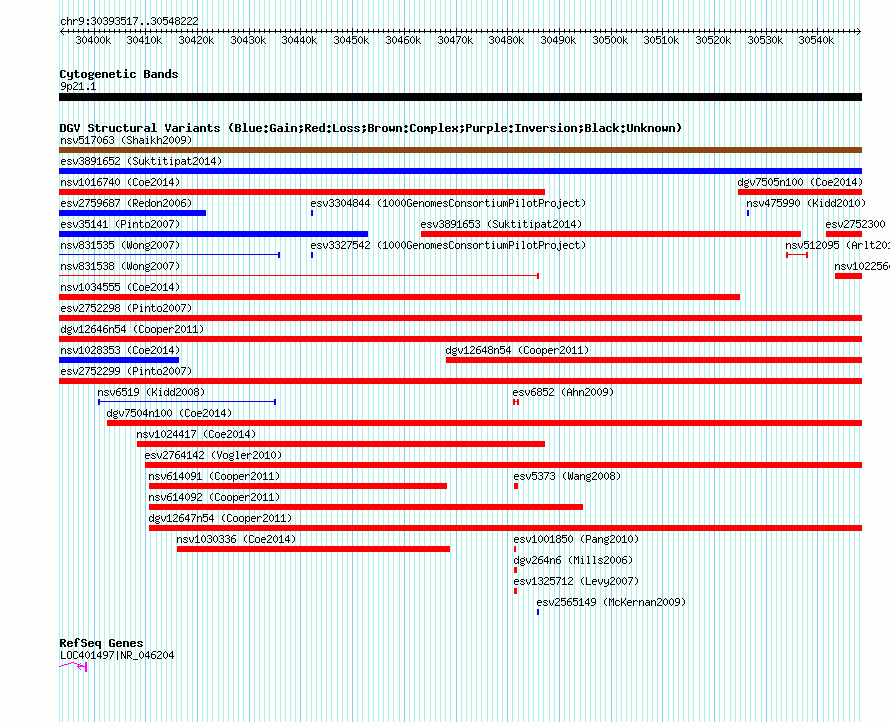Screen dimensions: 890x722
Task: Click esv3327542 1000GenomesConsortiumPilotProject label
Action: tap(448, 245)
